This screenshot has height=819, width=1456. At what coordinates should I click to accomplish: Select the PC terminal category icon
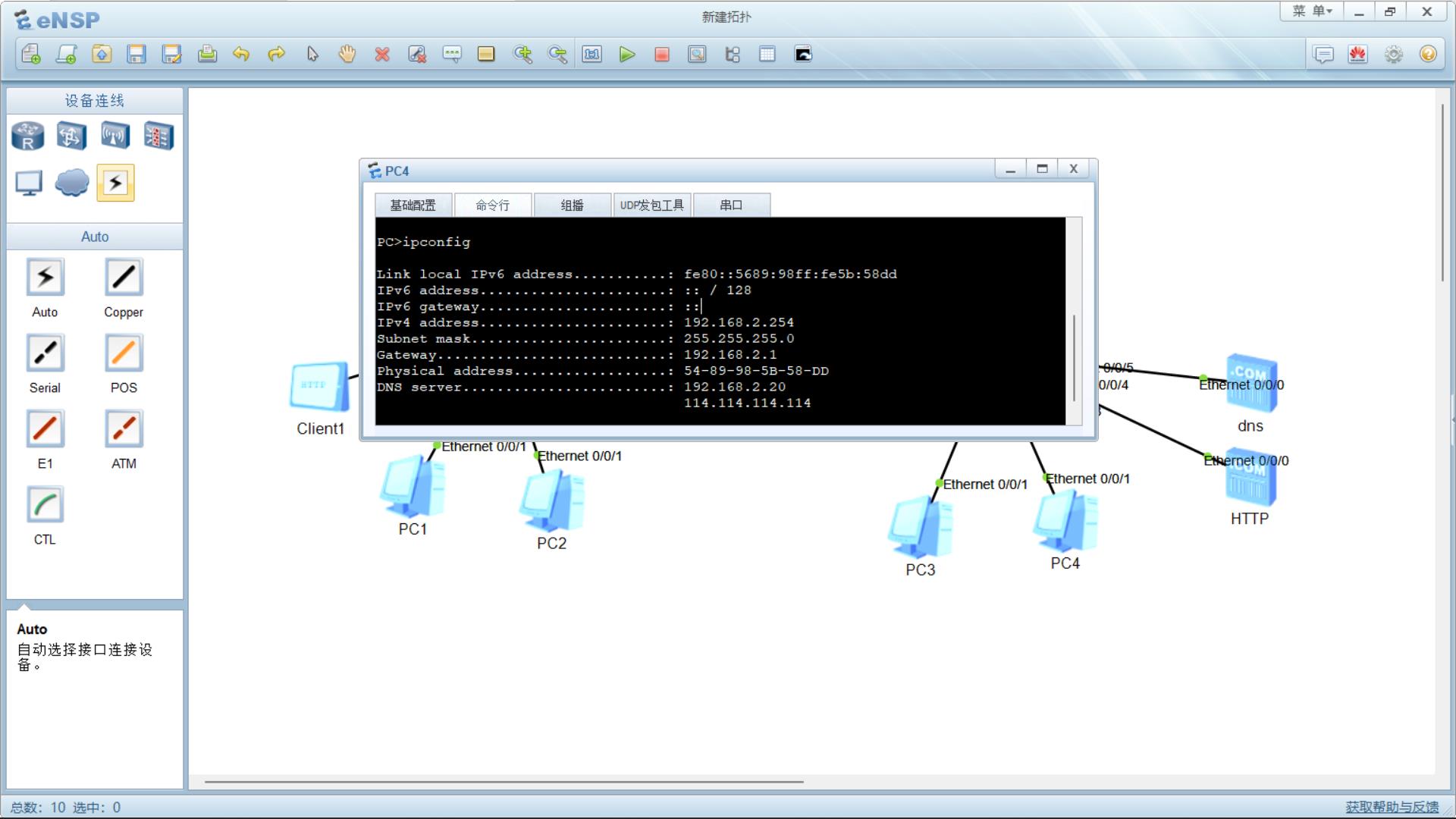click(x=29, y=183)
